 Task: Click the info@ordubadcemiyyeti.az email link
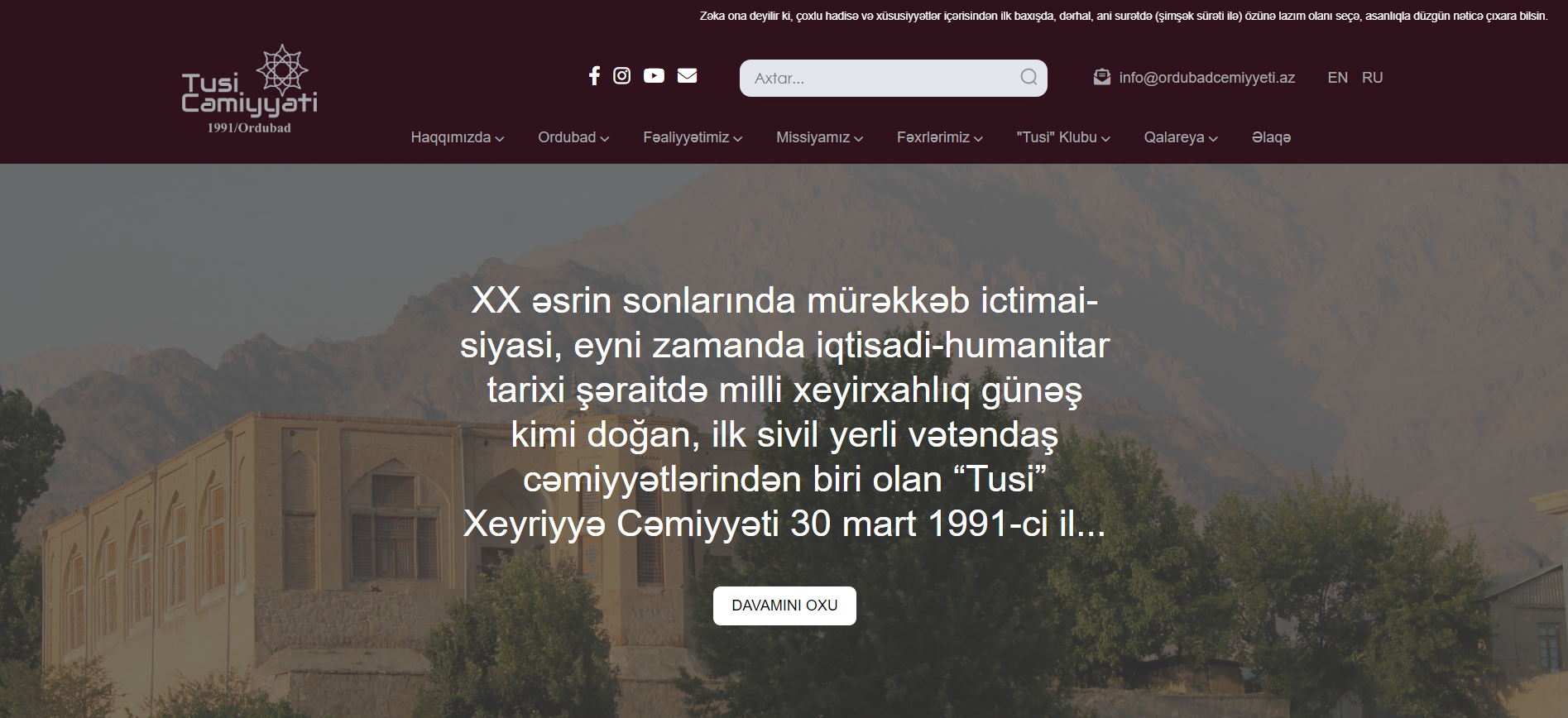[x=1206, y=78]
